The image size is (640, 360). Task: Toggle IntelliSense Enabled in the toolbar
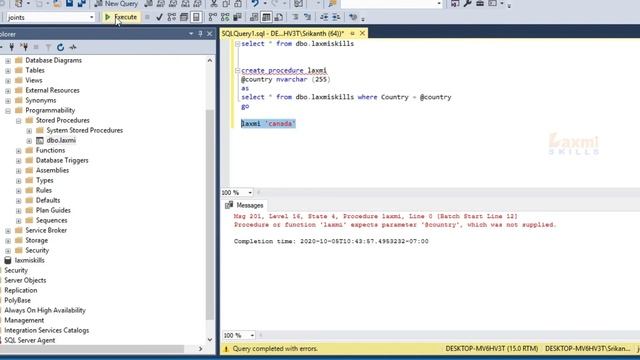point(196,17)
